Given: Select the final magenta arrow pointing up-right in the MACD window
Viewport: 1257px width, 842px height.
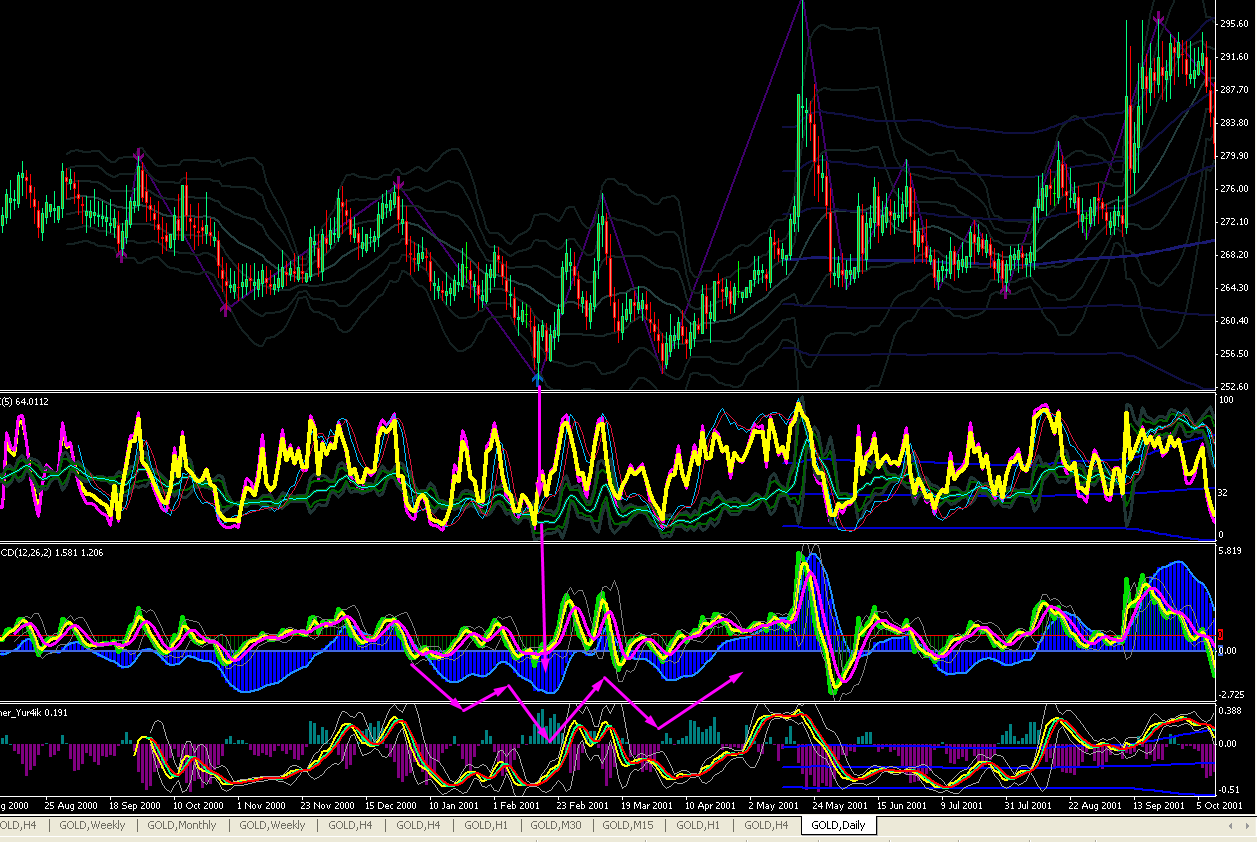Looking at the screenshot, I should pos(702,699).
